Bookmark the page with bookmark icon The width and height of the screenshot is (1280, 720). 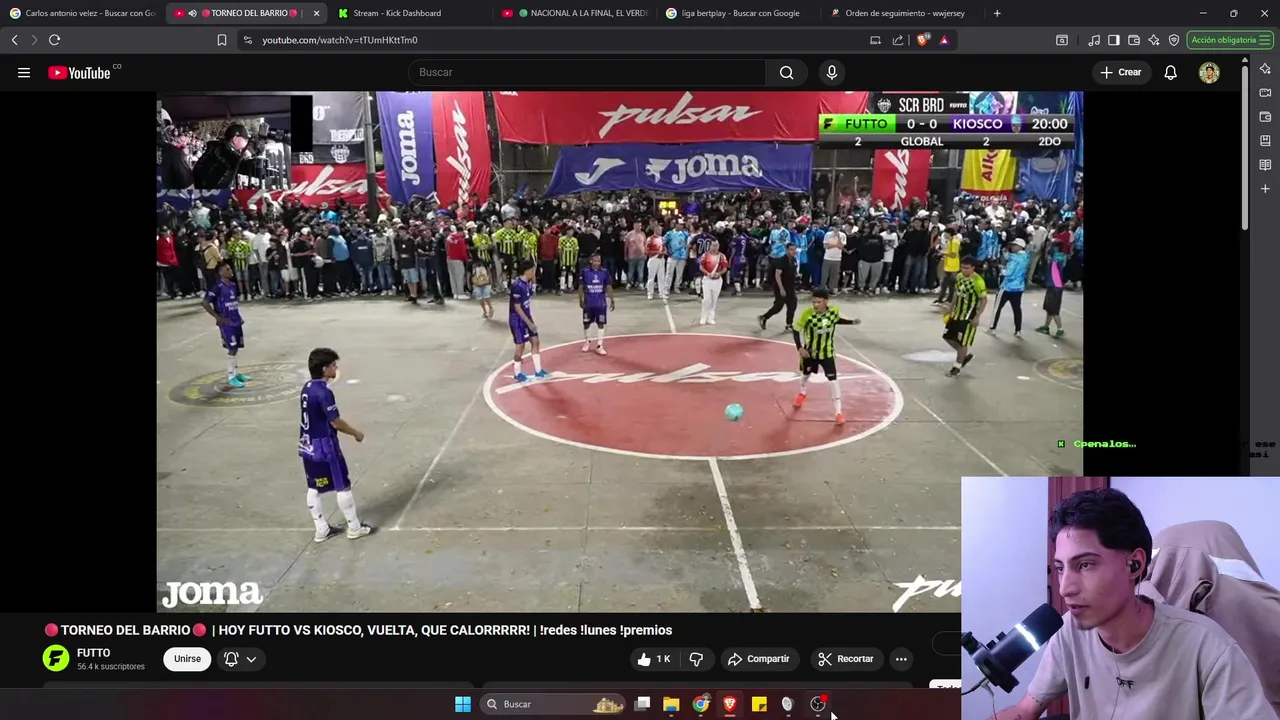(221, 40)
